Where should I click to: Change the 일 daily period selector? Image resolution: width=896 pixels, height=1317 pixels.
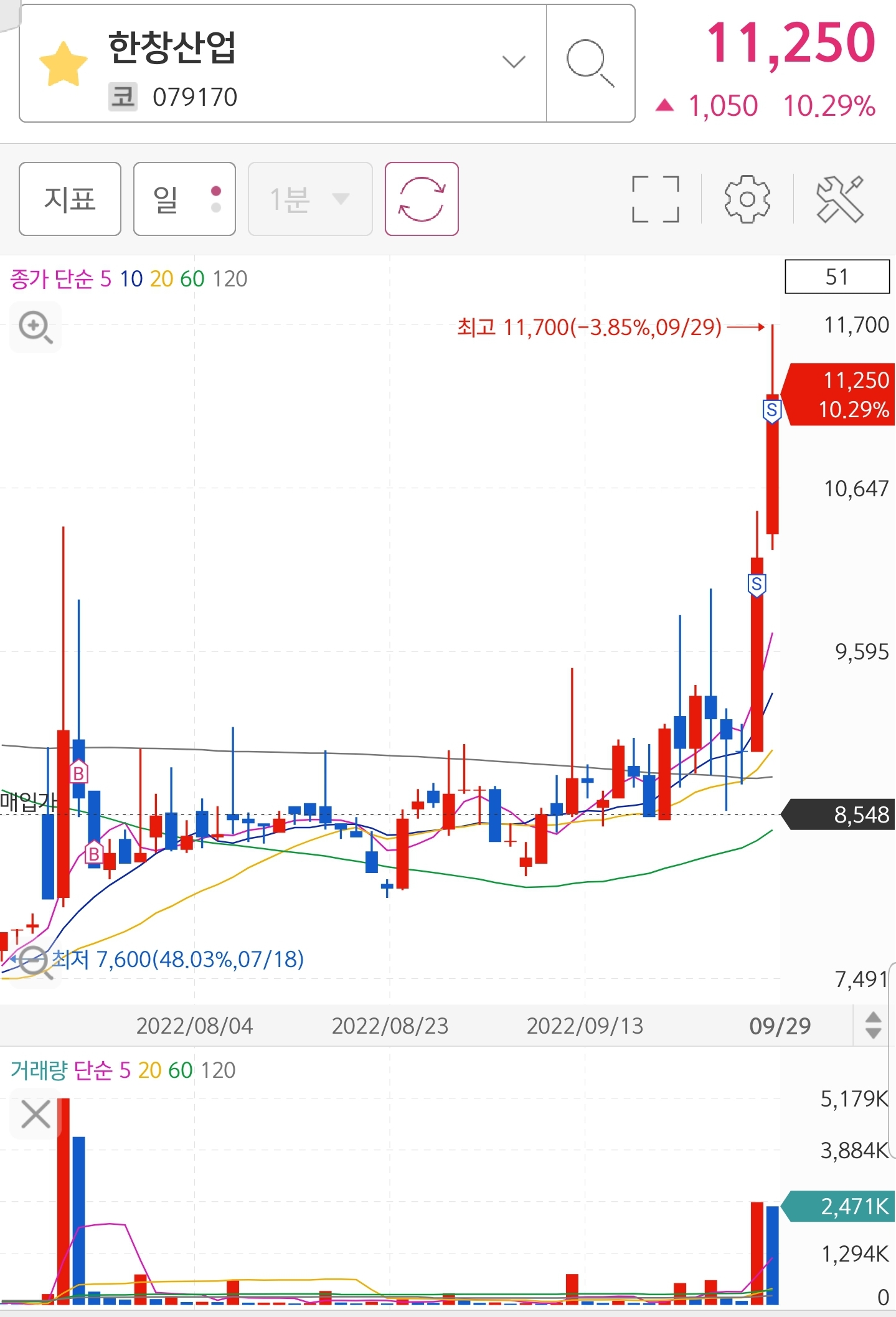pos(184,199)
